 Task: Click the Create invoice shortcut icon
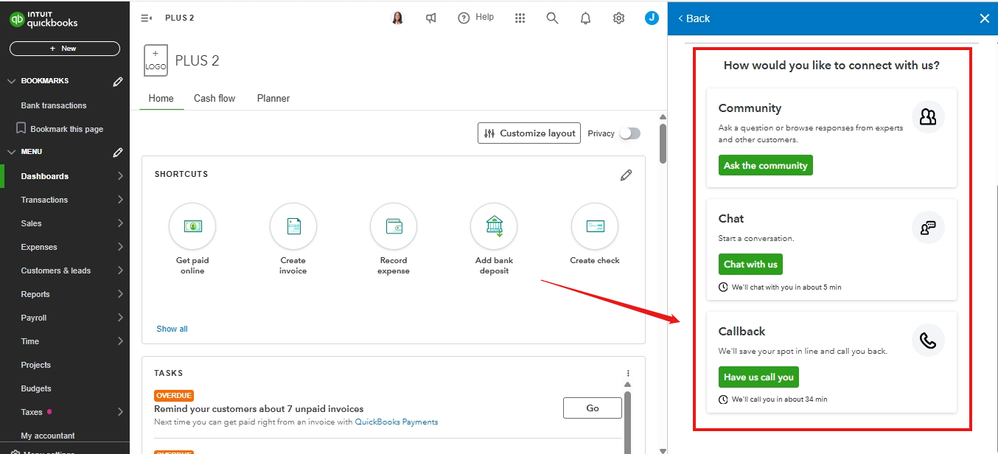click(x=293, y=226)
